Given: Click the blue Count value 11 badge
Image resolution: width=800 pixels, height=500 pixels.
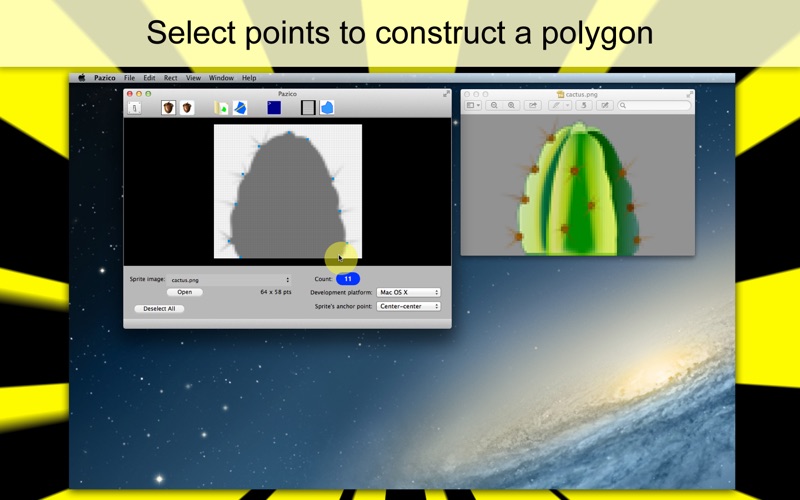Looking at the screenshot, I should 348,279.
